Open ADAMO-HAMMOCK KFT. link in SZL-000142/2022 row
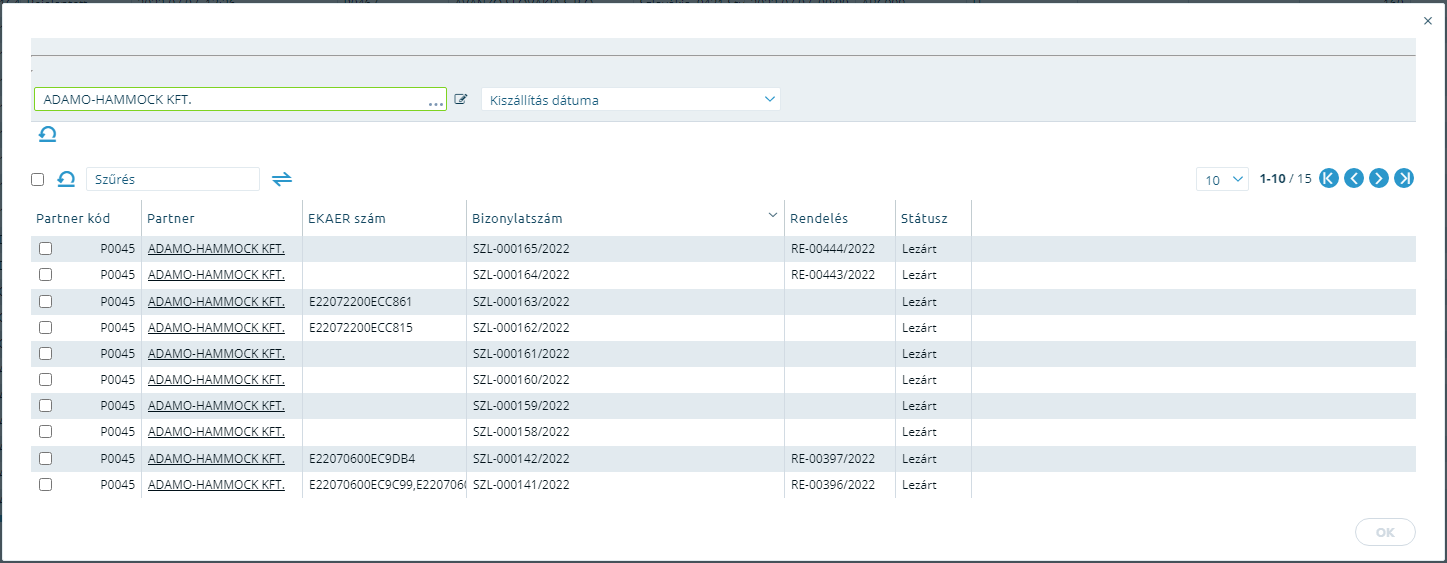 click(216, 458)
